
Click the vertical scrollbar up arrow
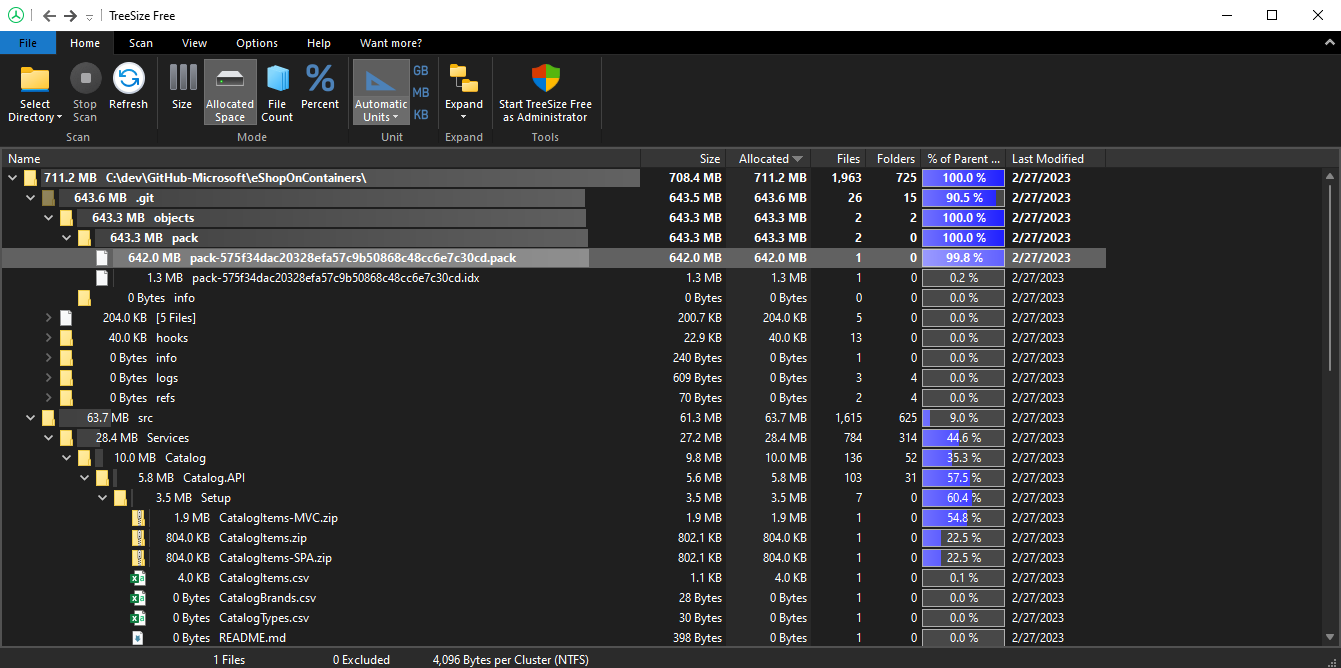click(1329, 178)
